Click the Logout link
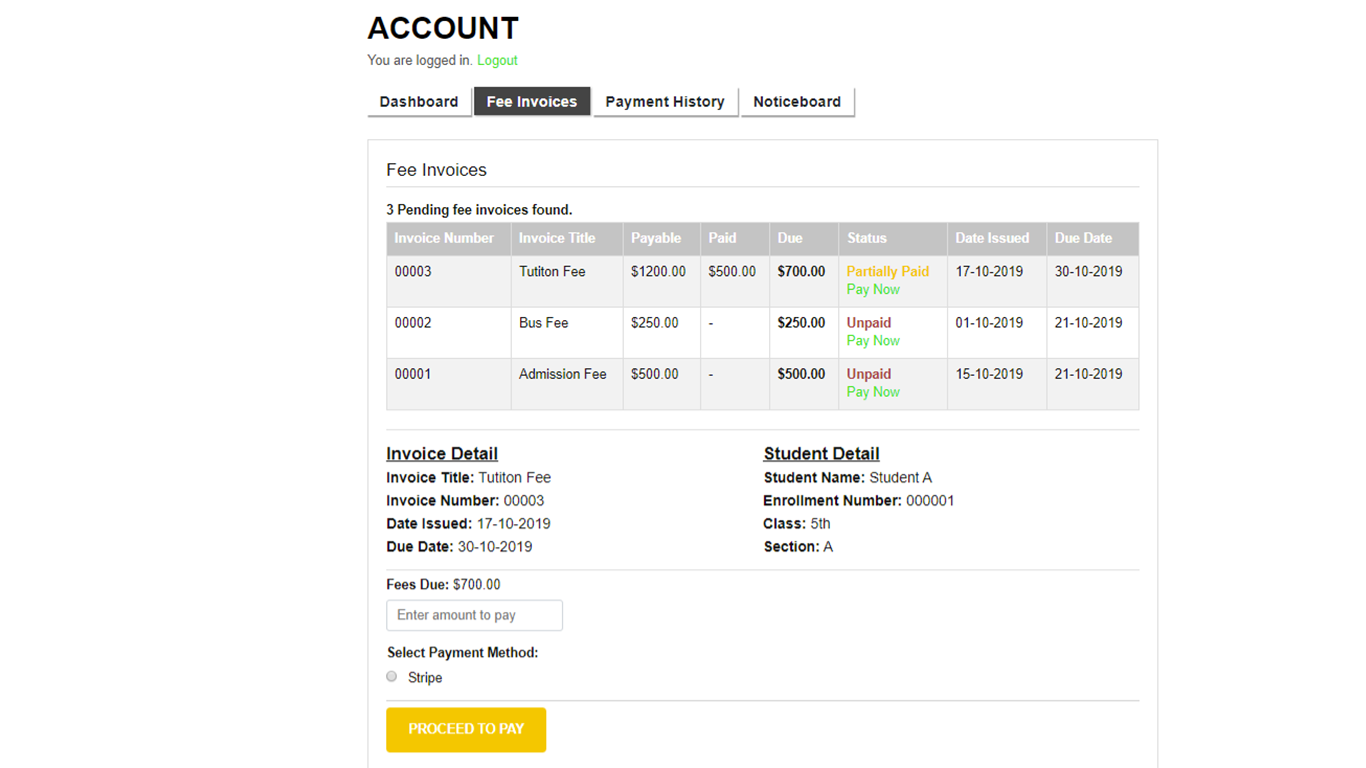 [497, 60]
